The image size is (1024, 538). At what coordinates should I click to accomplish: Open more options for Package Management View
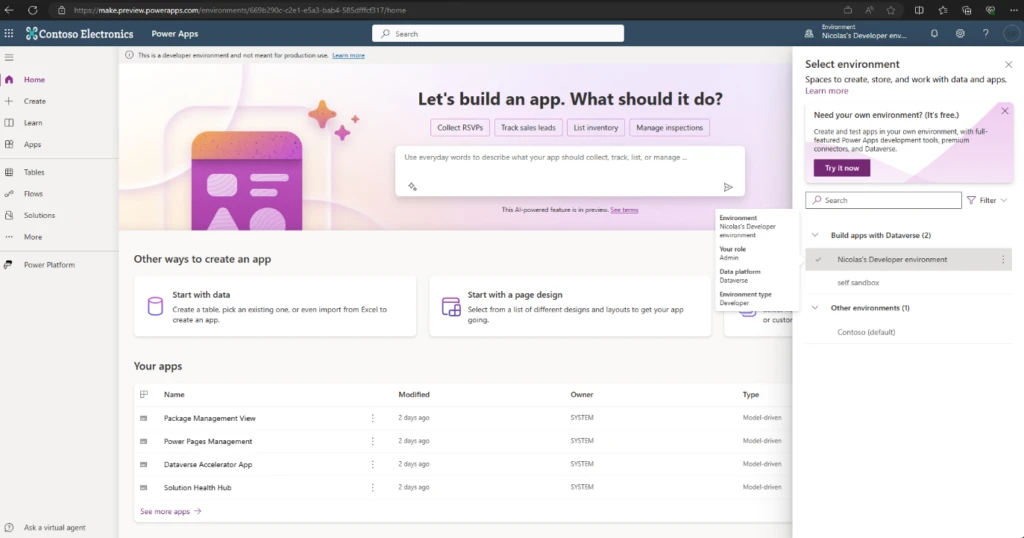pyautogui.click(x=373, y=418)
